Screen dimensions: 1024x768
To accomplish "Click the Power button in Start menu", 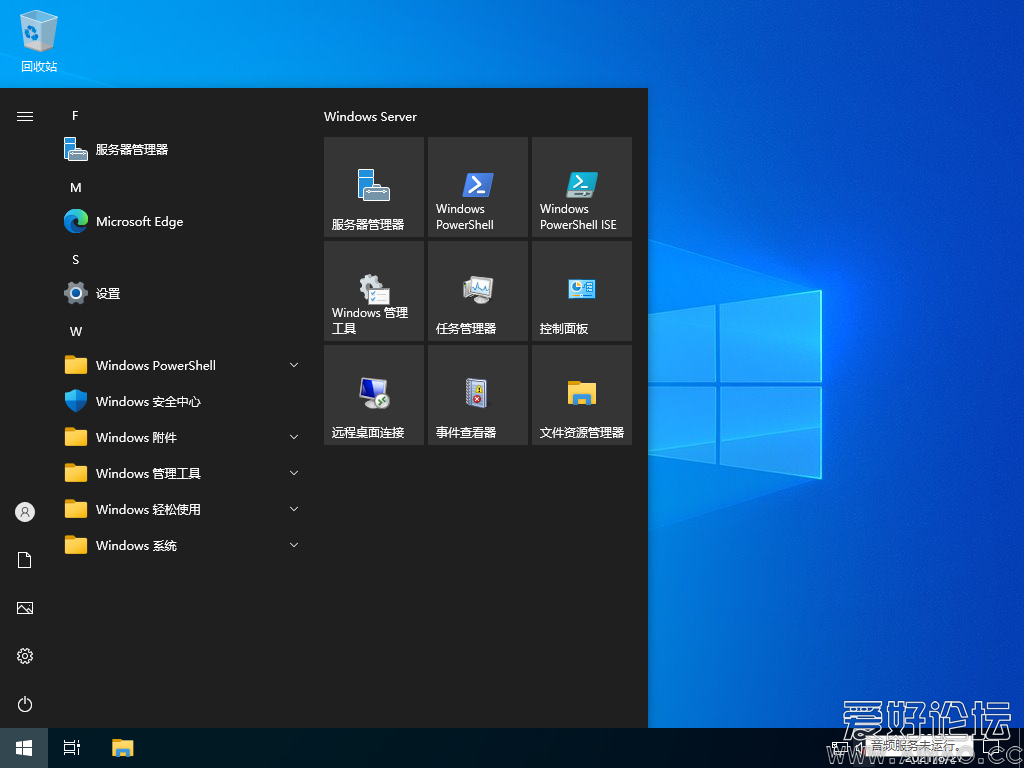I will pyautogui.click(x=25, y=704).
